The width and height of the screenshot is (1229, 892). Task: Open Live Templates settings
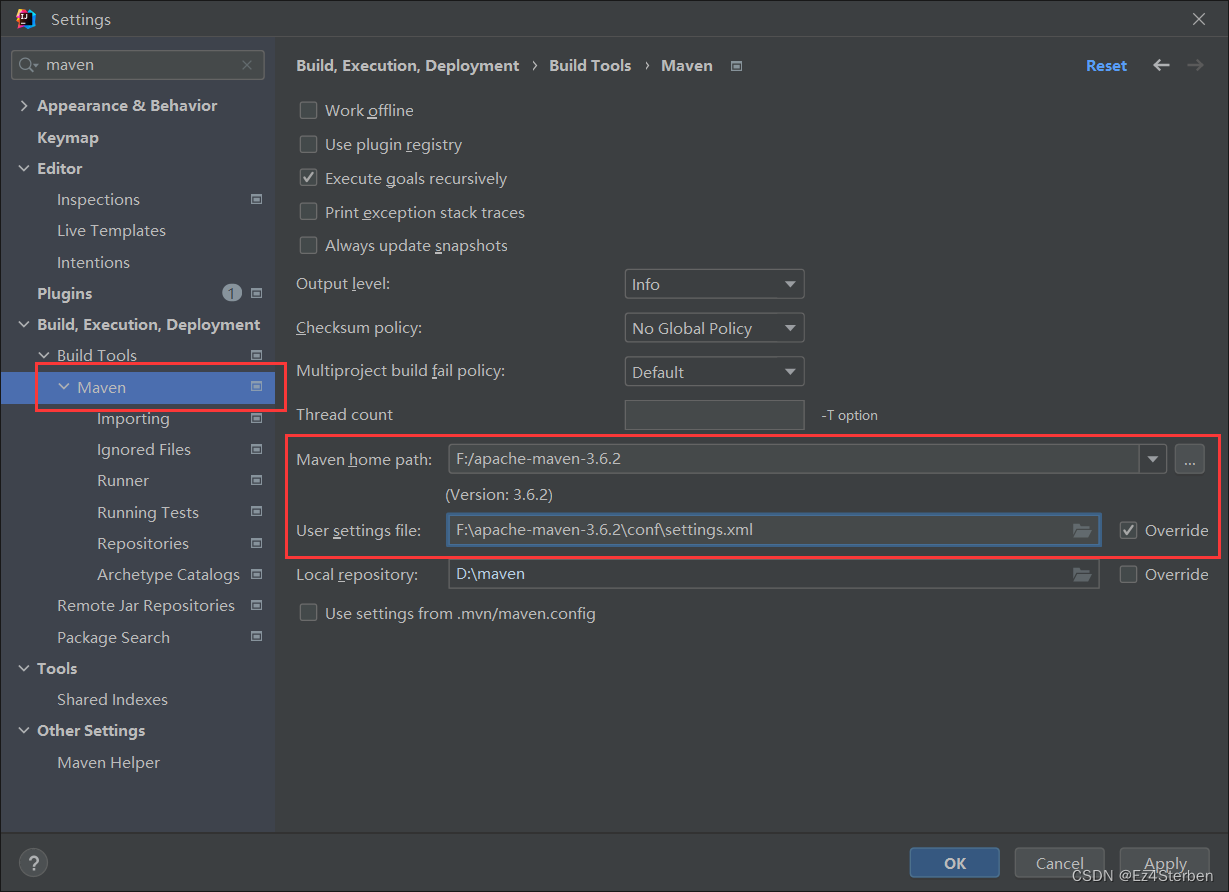tap(111, 230)
